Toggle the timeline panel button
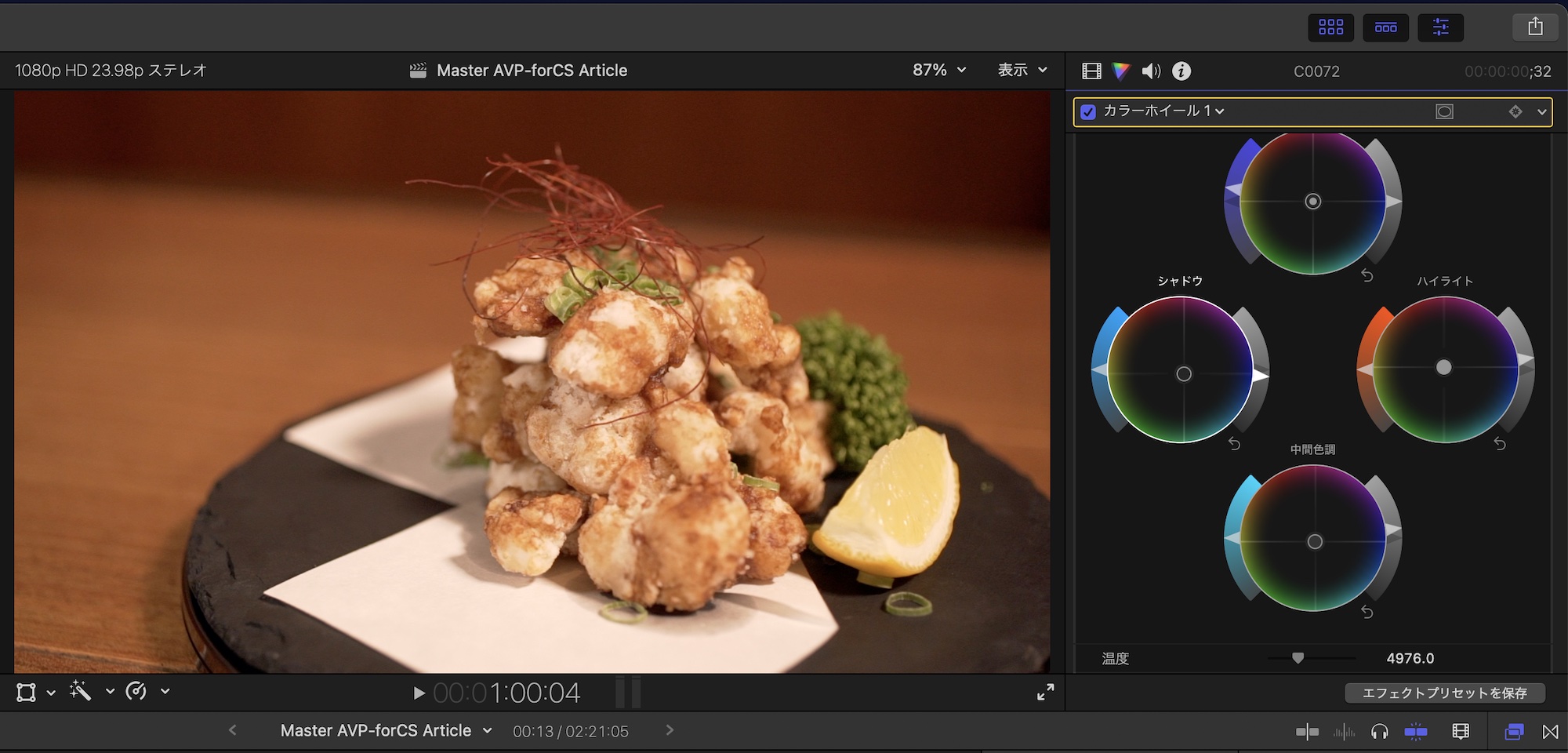 [x=1385, y=27]
